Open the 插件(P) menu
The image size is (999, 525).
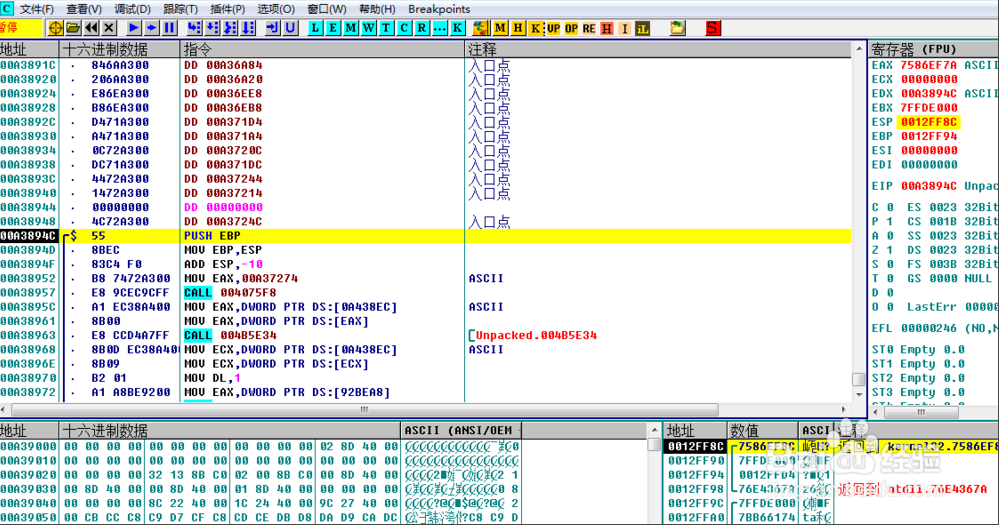(x=228, y=9)
